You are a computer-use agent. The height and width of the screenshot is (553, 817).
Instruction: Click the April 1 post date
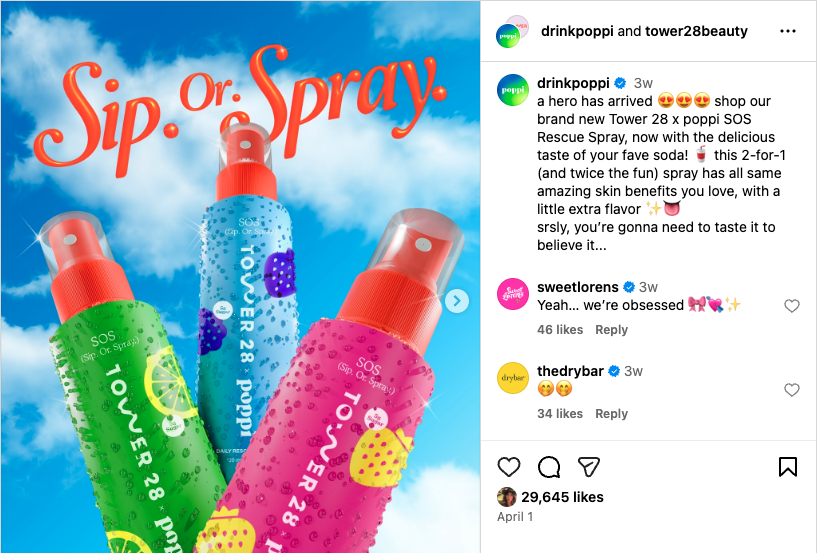515,517
